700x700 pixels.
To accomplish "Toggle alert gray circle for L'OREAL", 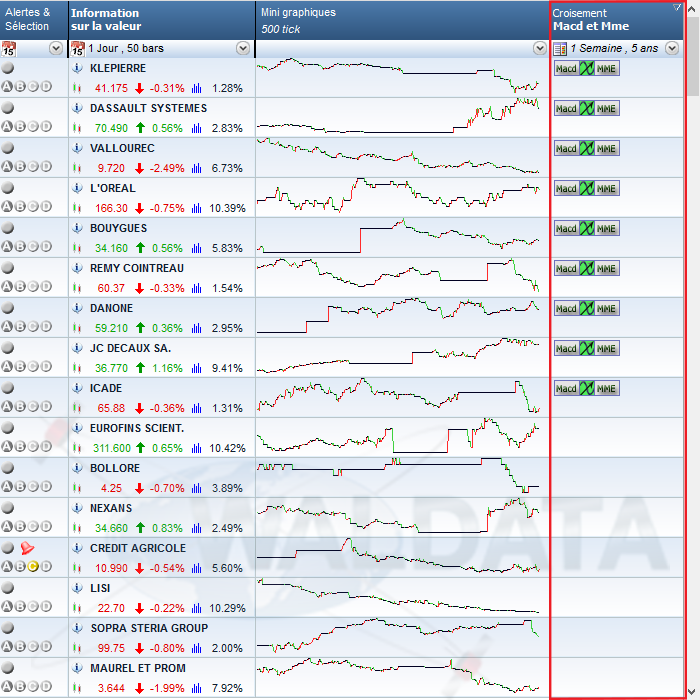I will (x=8, y=188).
